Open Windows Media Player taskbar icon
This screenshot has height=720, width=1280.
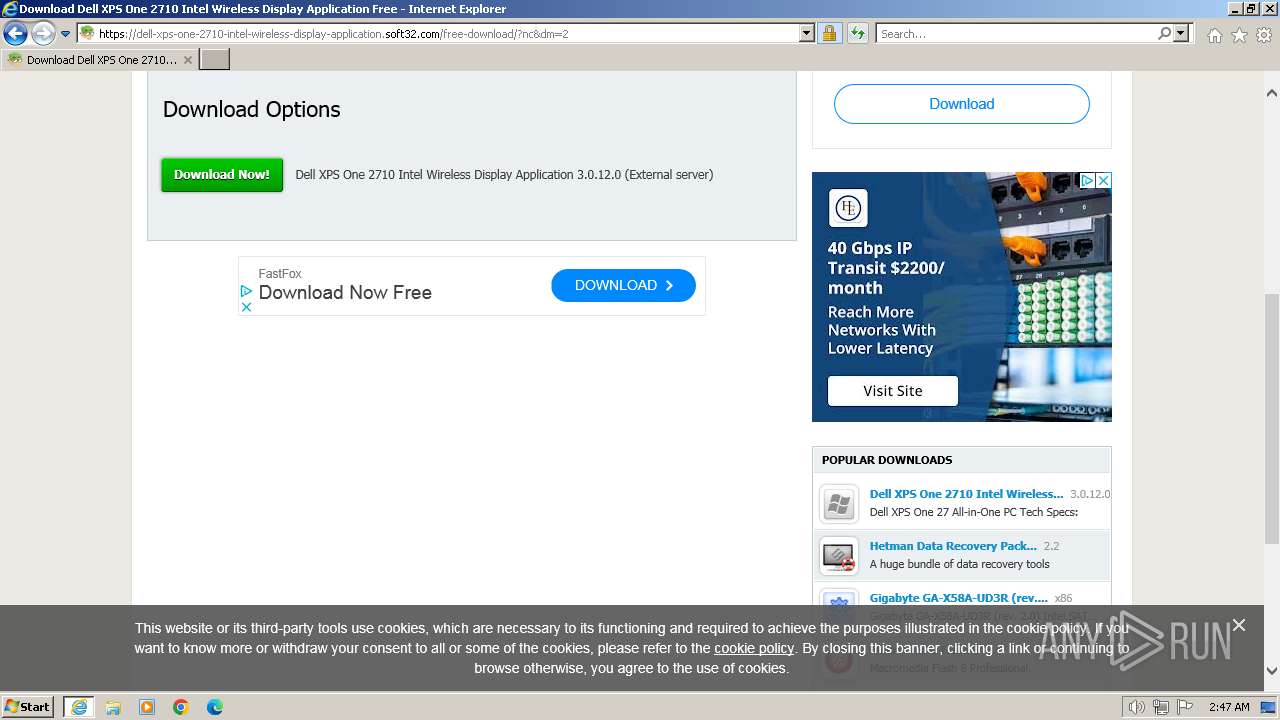click(147, 707)
